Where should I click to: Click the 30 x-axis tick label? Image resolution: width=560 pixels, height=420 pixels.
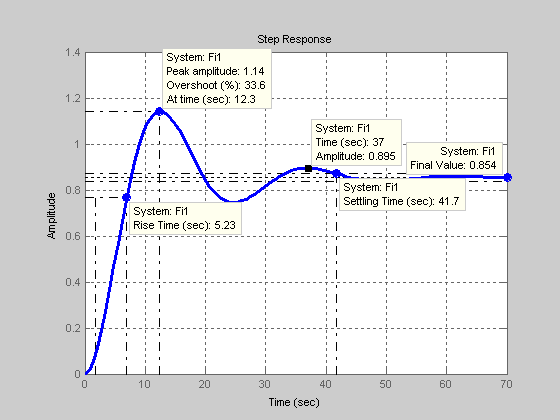tap(265, 384)
